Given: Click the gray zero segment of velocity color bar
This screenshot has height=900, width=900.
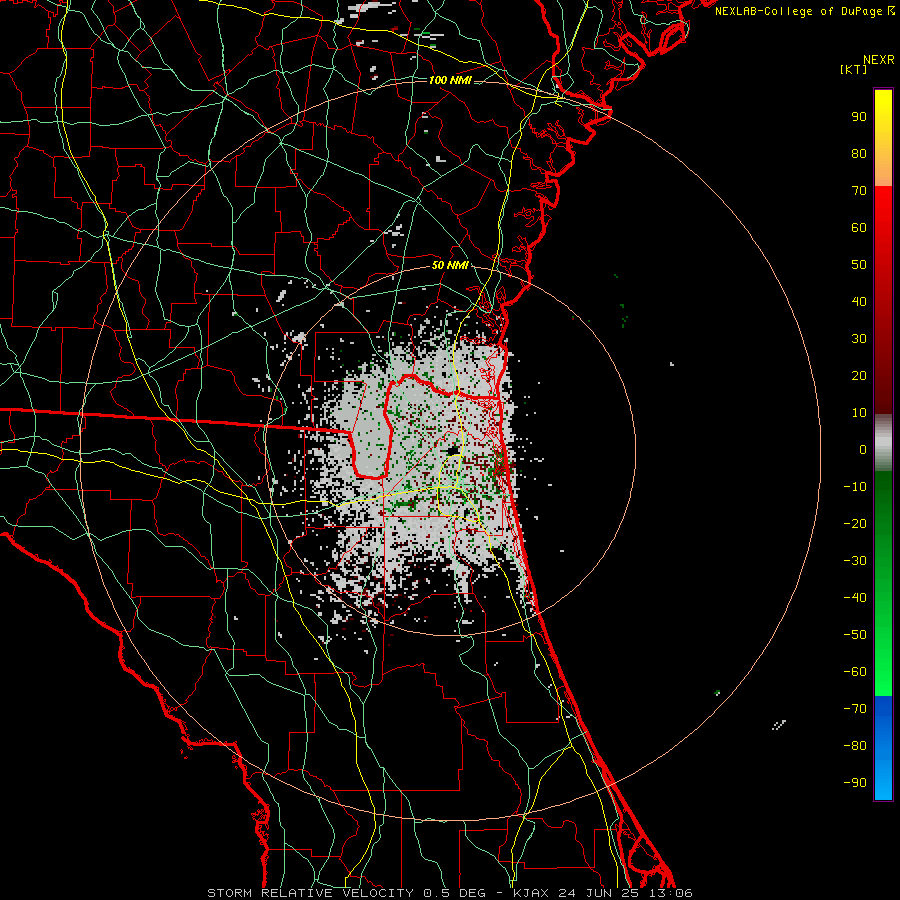Looking at the screenshot, I should coord(883,443).
